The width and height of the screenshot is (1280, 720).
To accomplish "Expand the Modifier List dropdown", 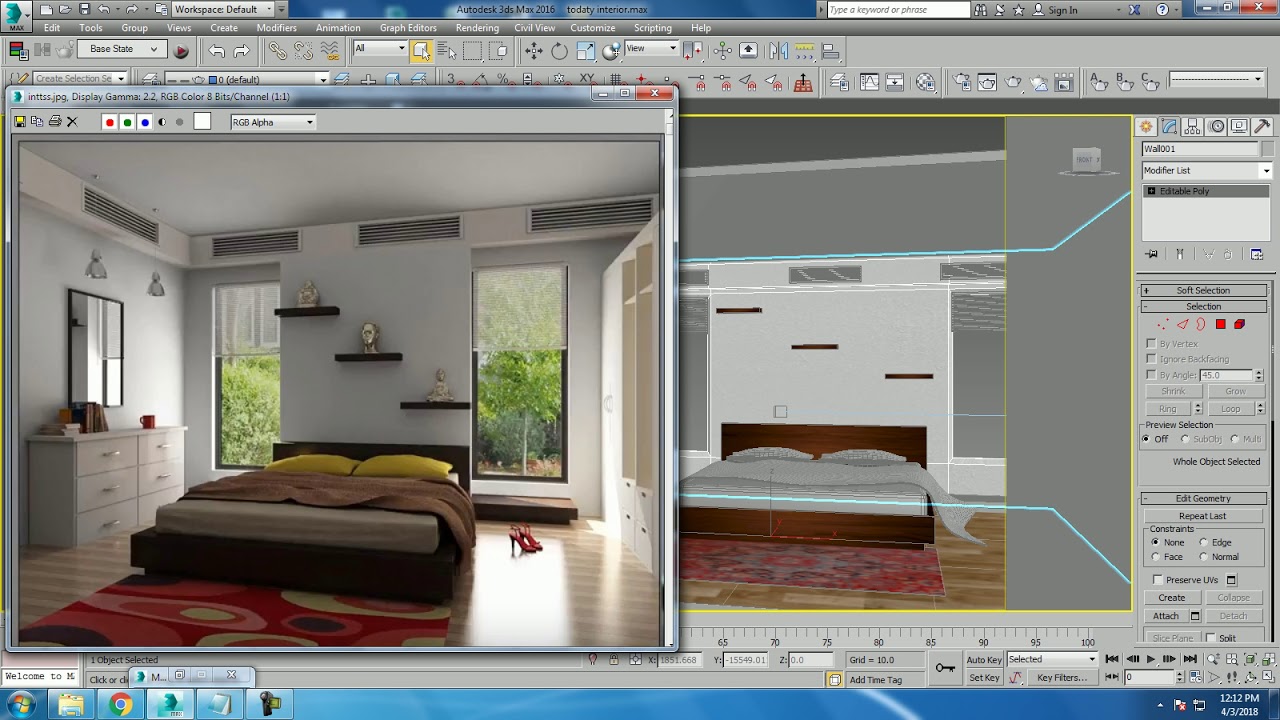I will click(1207, 170).
